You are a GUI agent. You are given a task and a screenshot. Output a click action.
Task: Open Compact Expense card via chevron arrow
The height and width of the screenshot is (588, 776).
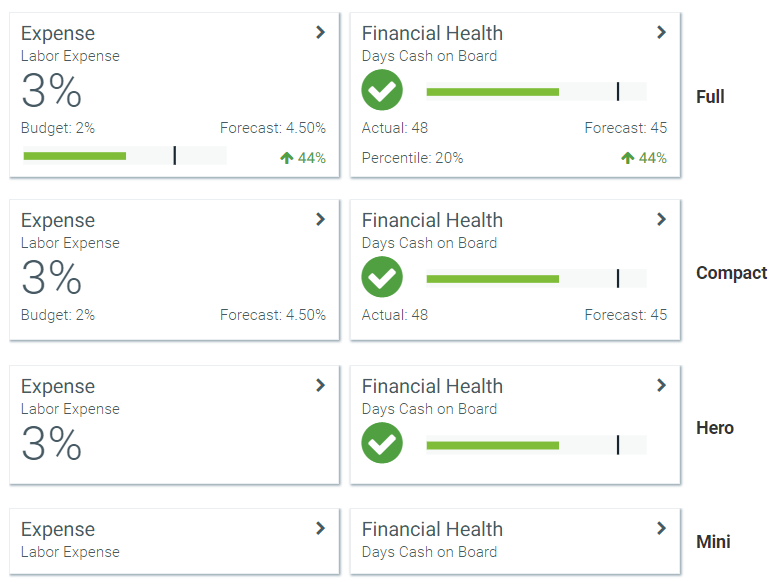[320, 219]
